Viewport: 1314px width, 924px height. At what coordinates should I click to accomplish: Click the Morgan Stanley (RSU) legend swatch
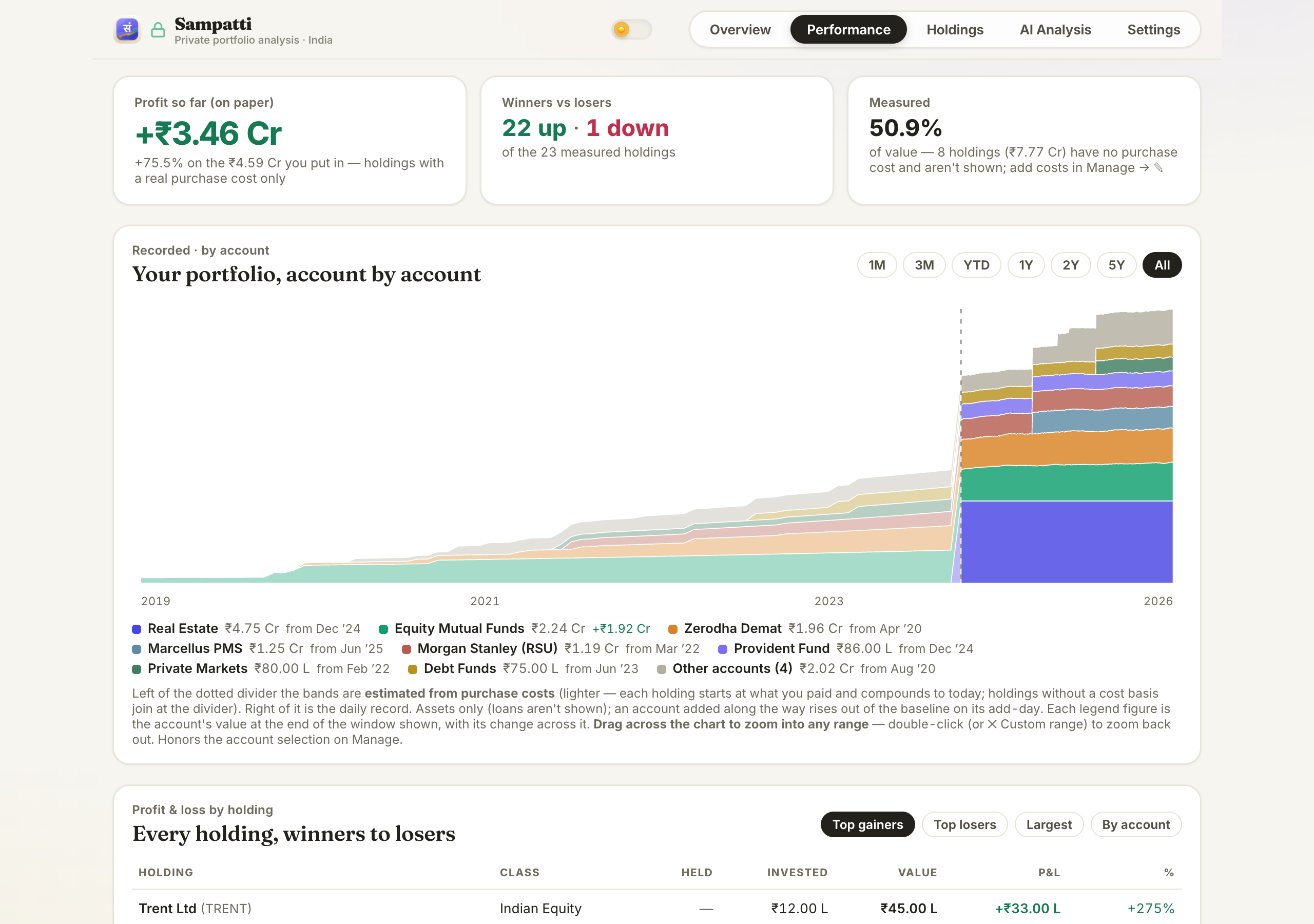pyautogui.click(x=407, y=649)
